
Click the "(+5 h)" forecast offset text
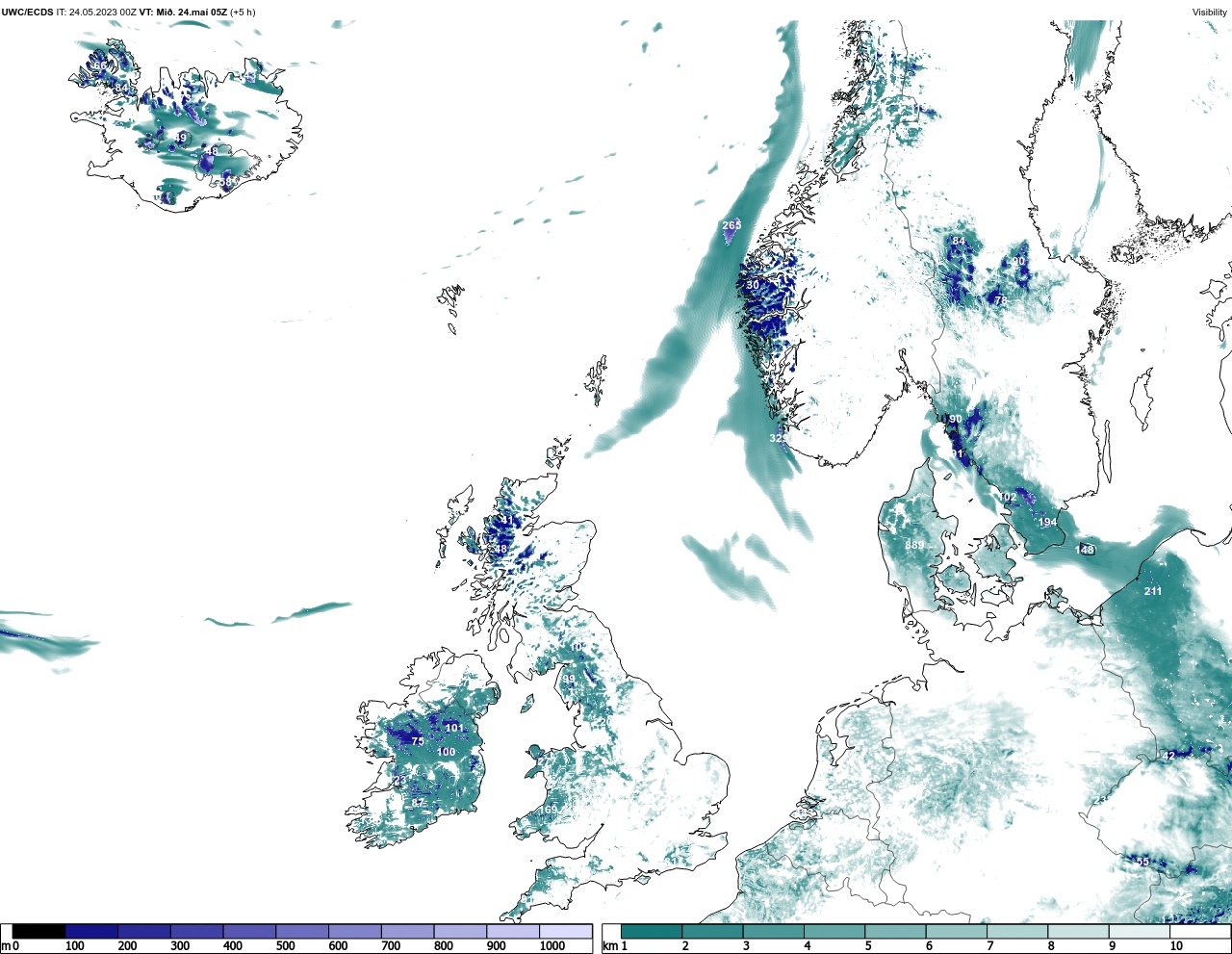(x=244, y=13)
